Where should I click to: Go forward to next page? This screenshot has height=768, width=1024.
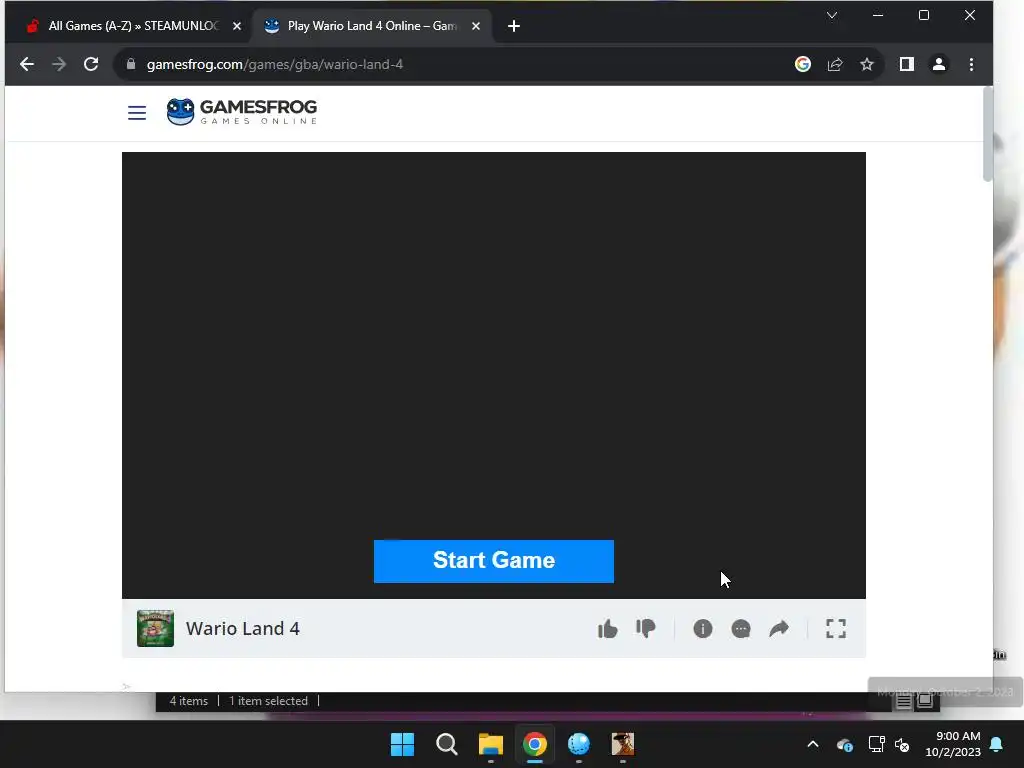point(59,64)
